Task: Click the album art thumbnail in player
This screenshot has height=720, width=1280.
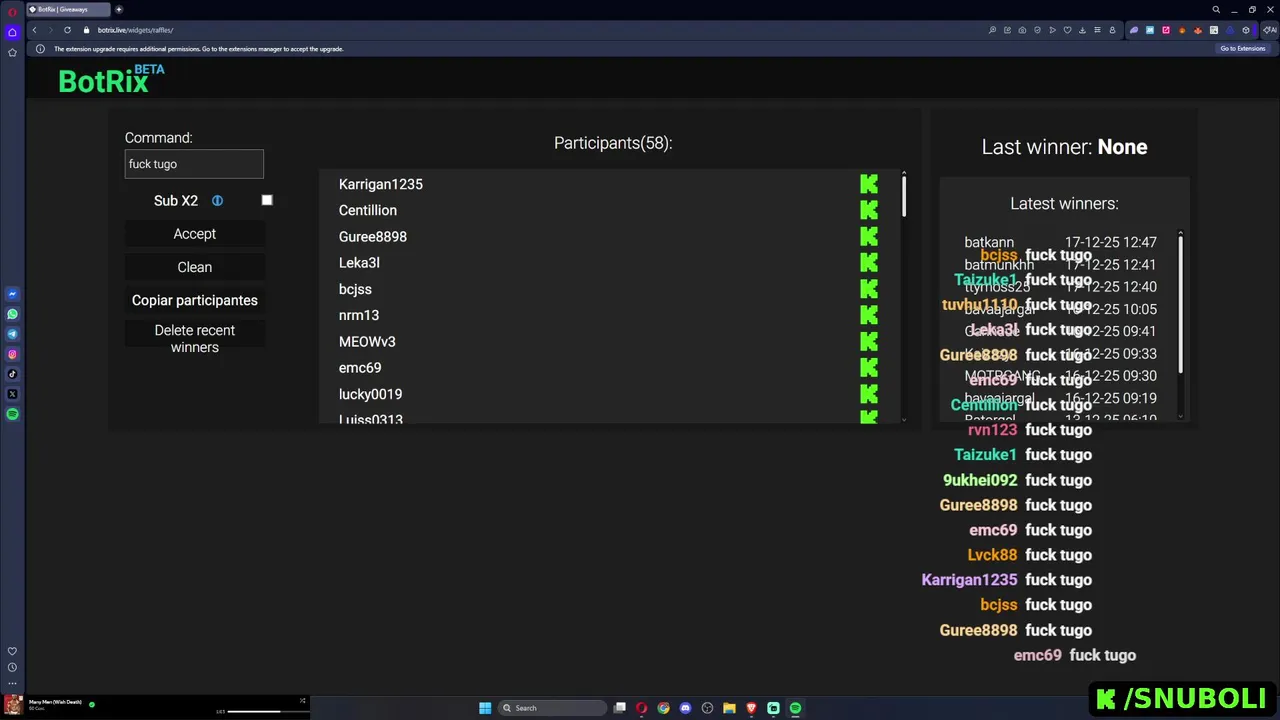Action: (x=13, y=705)
